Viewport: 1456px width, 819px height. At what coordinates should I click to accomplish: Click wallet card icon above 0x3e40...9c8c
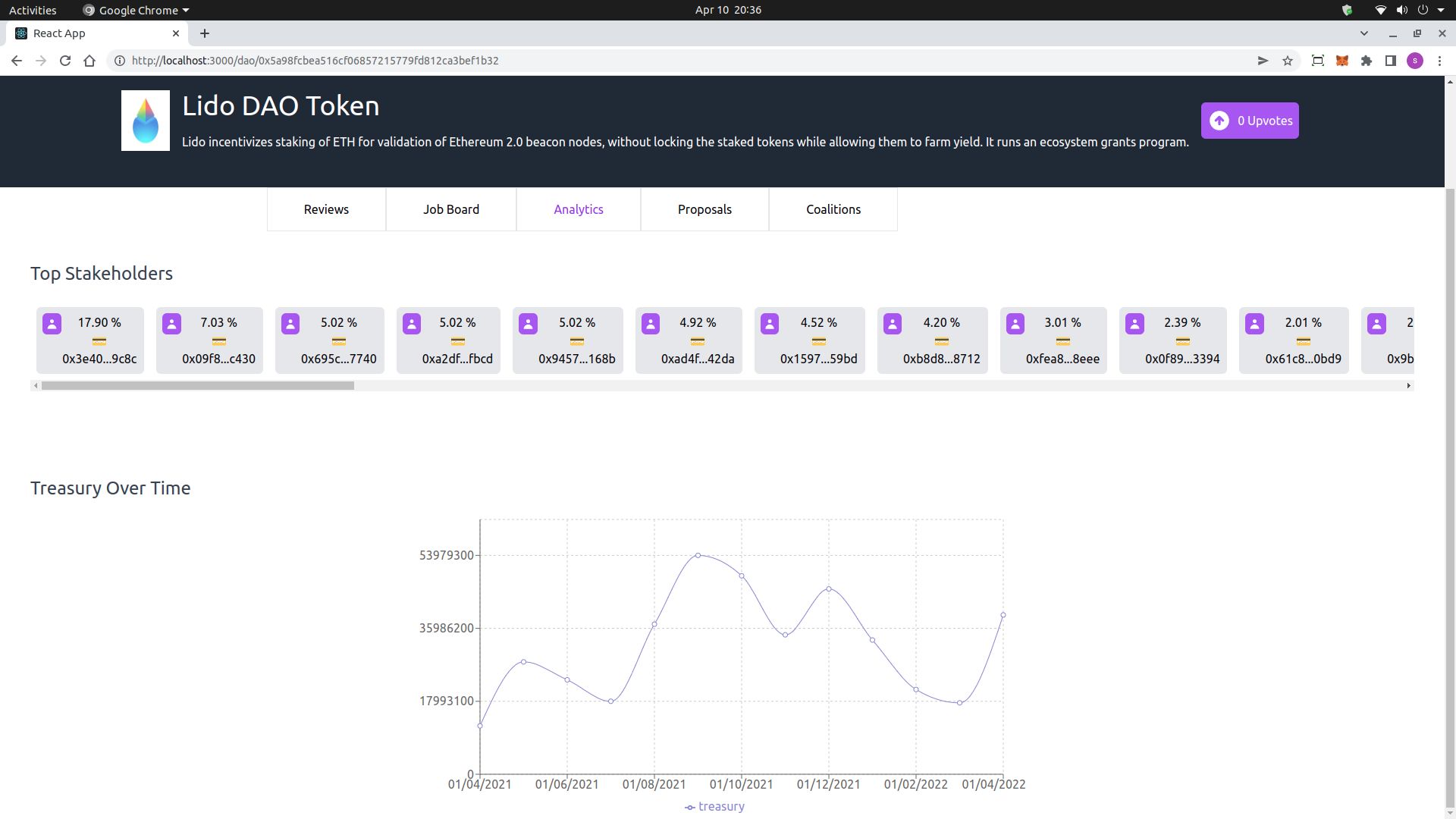(x=99, y=341)
